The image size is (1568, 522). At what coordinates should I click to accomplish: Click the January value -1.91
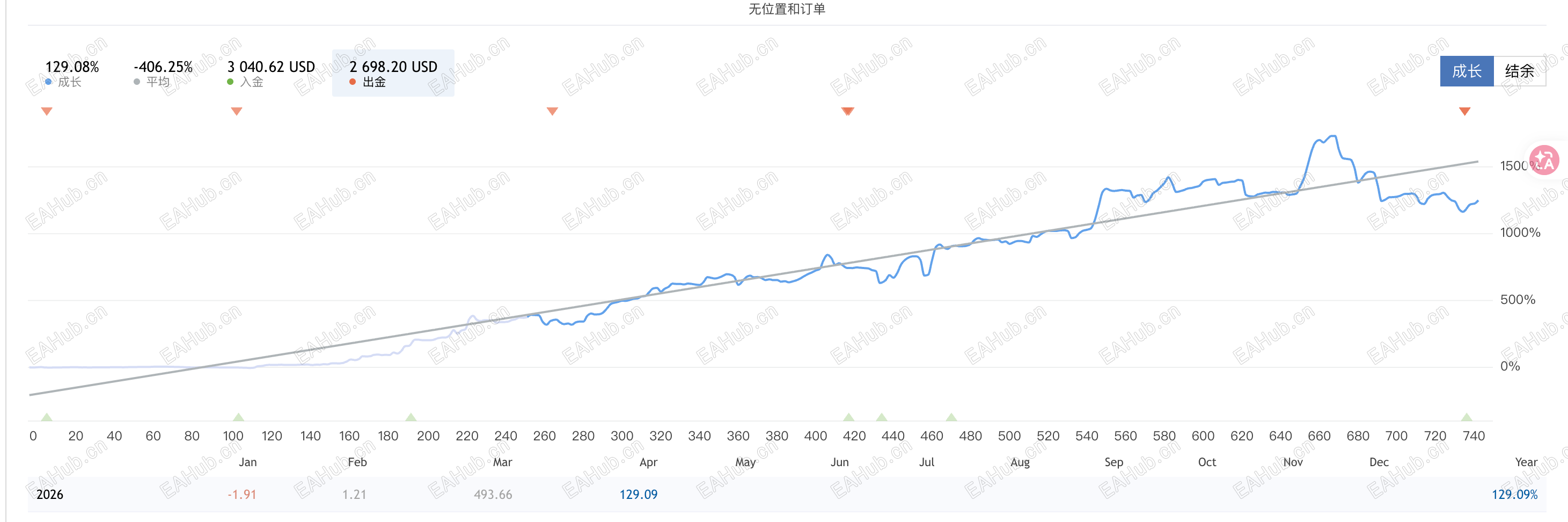(241, 495)
